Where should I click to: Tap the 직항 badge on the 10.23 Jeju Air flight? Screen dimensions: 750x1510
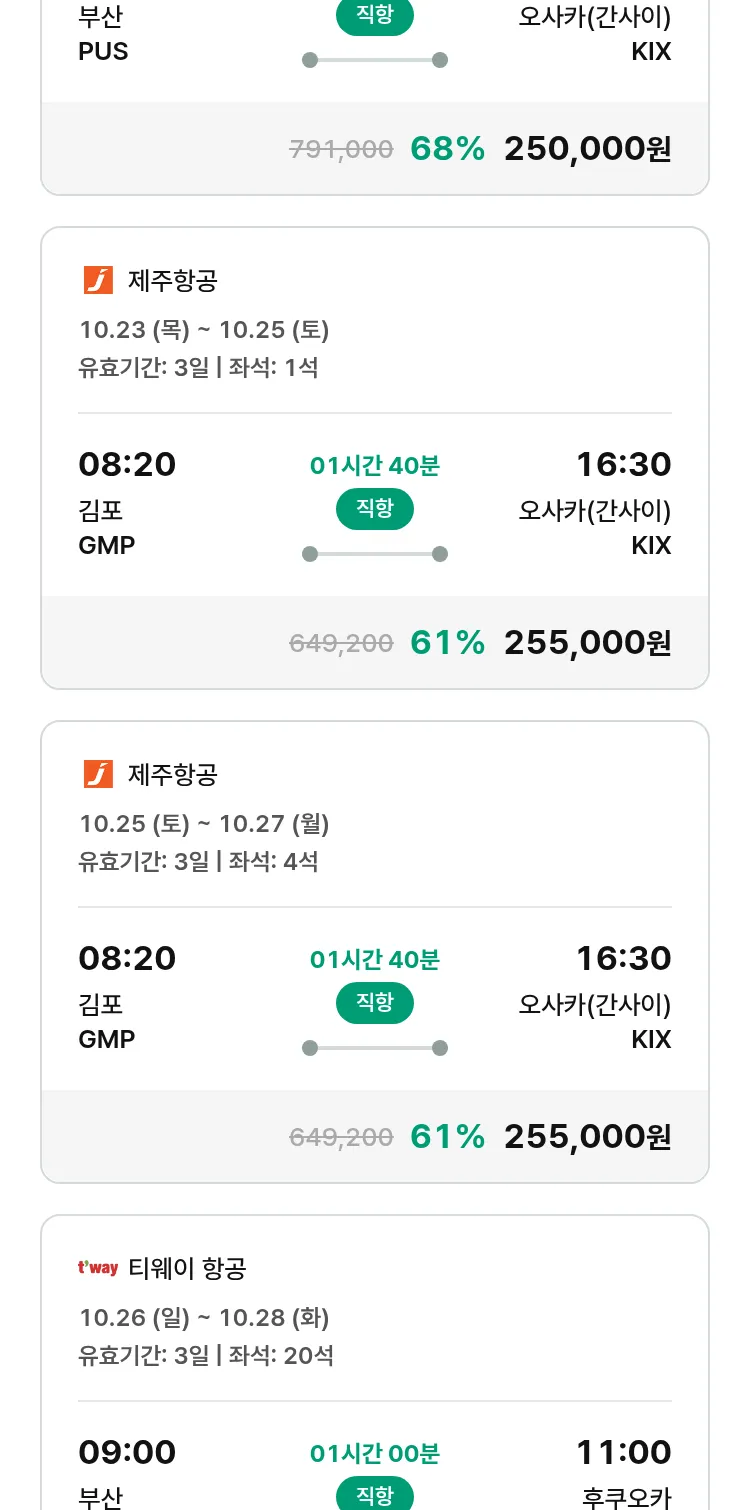tap(375, 509)
